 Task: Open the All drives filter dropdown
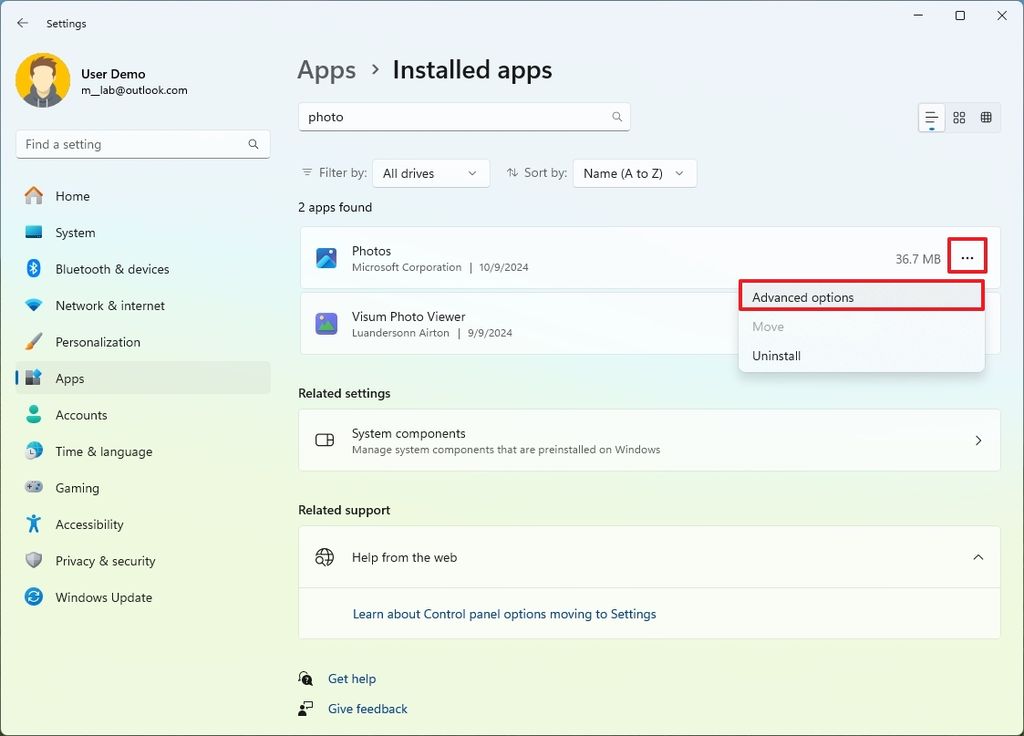coord(430,172)
